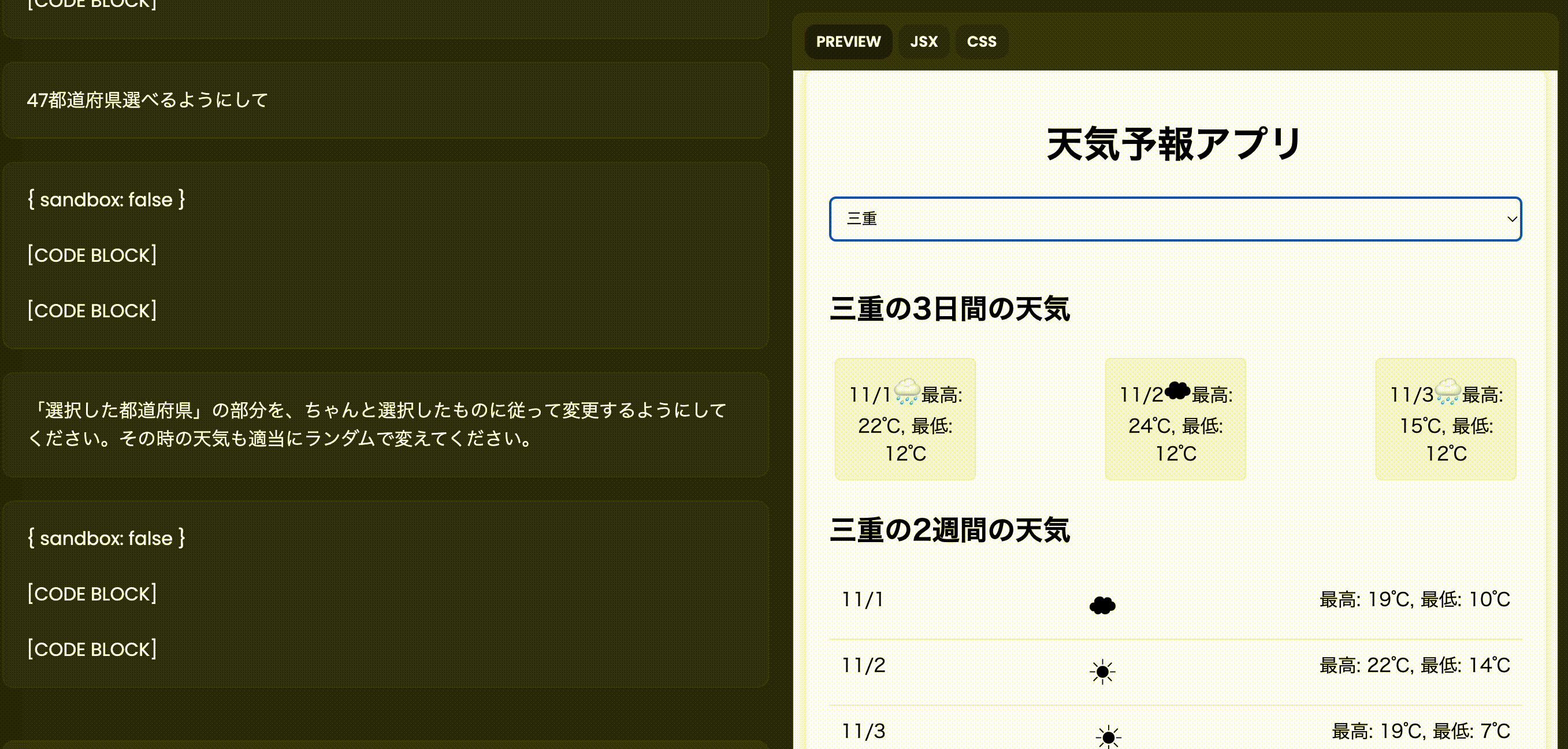Screen dimensions: 1568x749
Task: Switch to the JSX tab
Action: (923, 42)
